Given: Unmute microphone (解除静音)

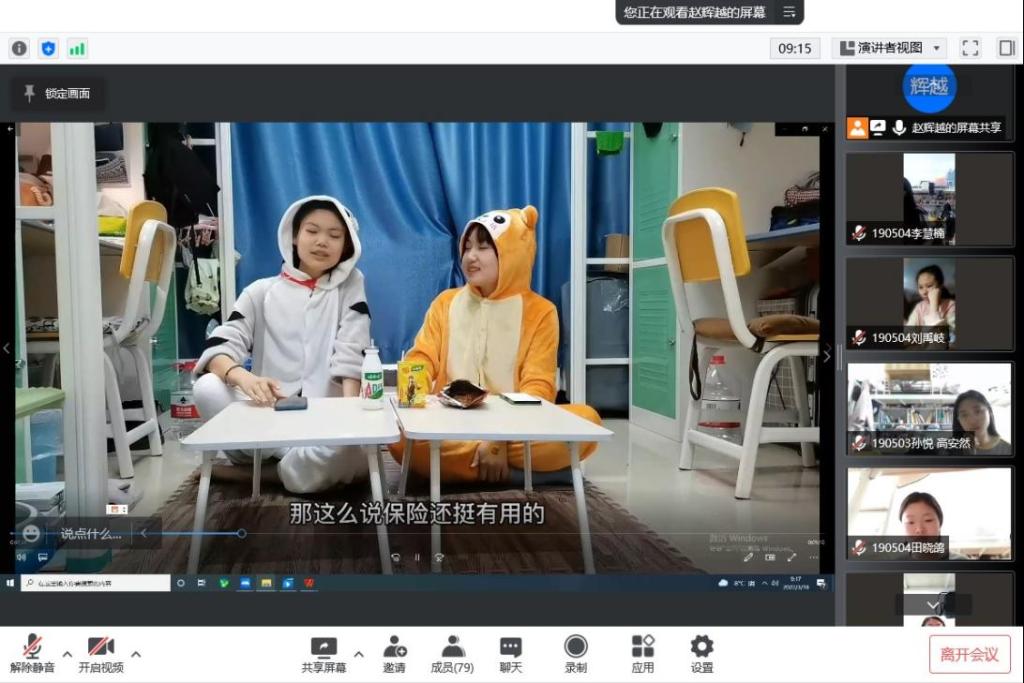Looking at the screenshot, I should click(x=32, y=654).
